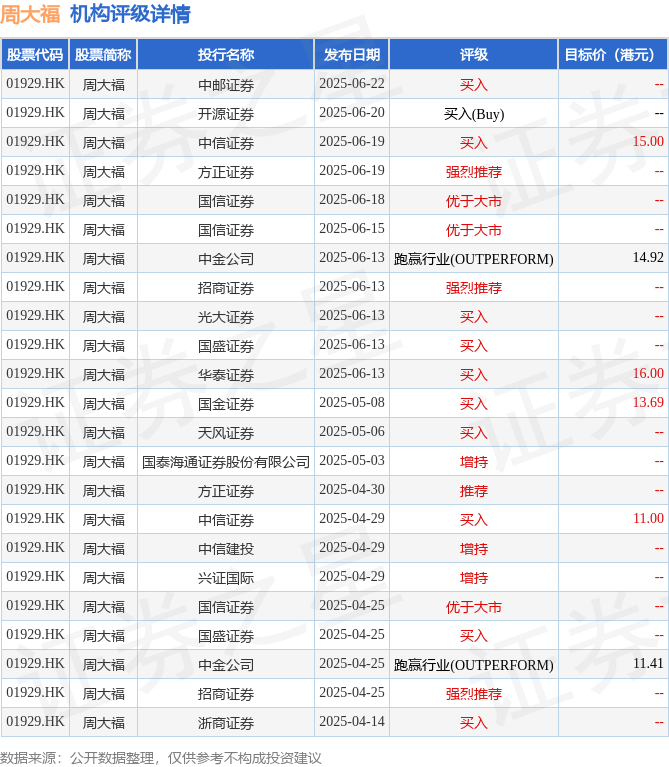
Task: Click the date 2025-05-08
Action: (352, 403)
